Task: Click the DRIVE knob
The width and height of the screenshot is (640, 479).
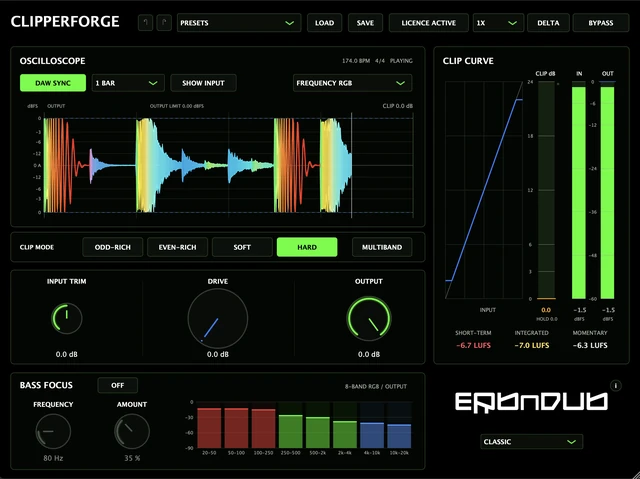Action: pos(218,318)
